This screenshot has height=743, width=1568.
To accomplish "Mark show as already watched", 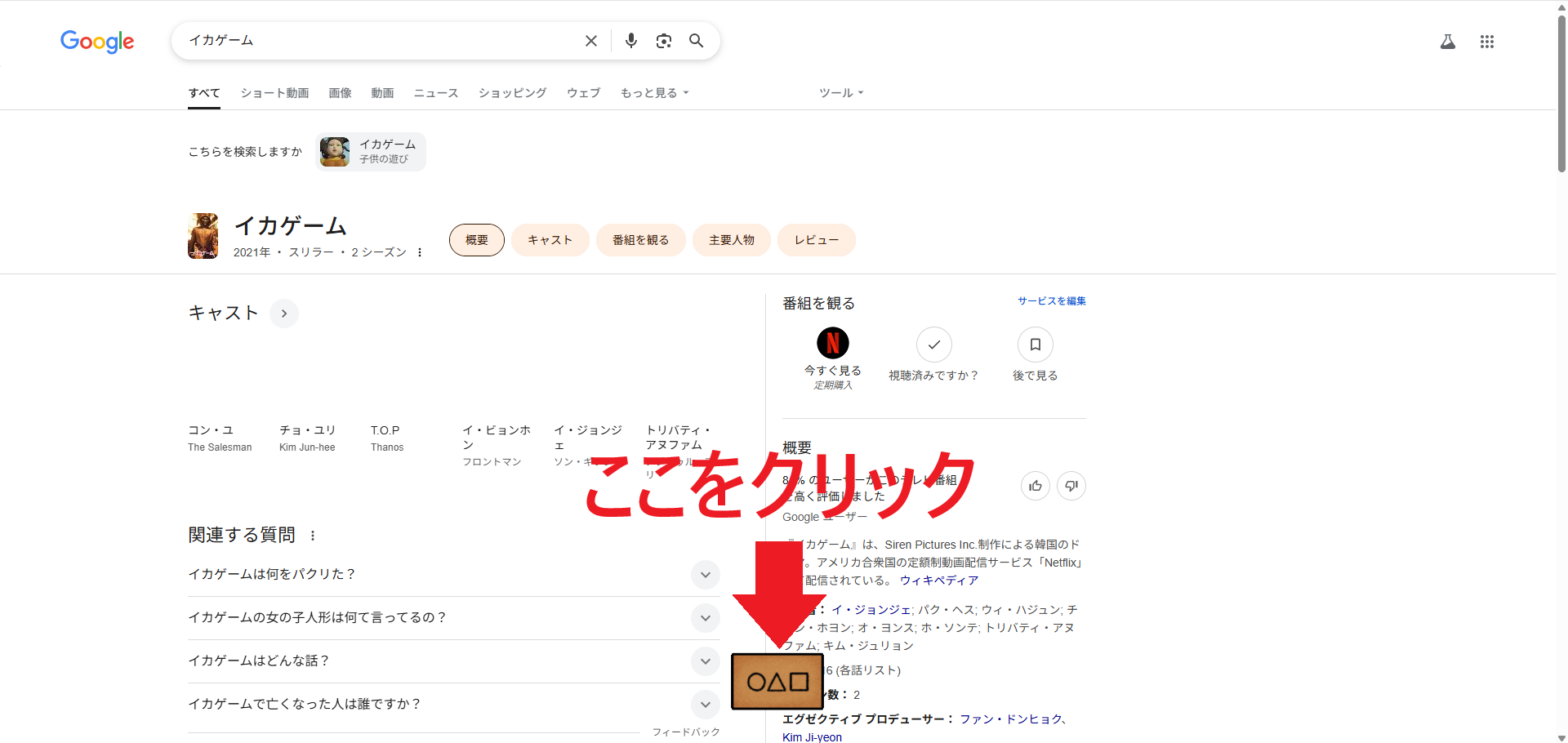I will [934, 345].
